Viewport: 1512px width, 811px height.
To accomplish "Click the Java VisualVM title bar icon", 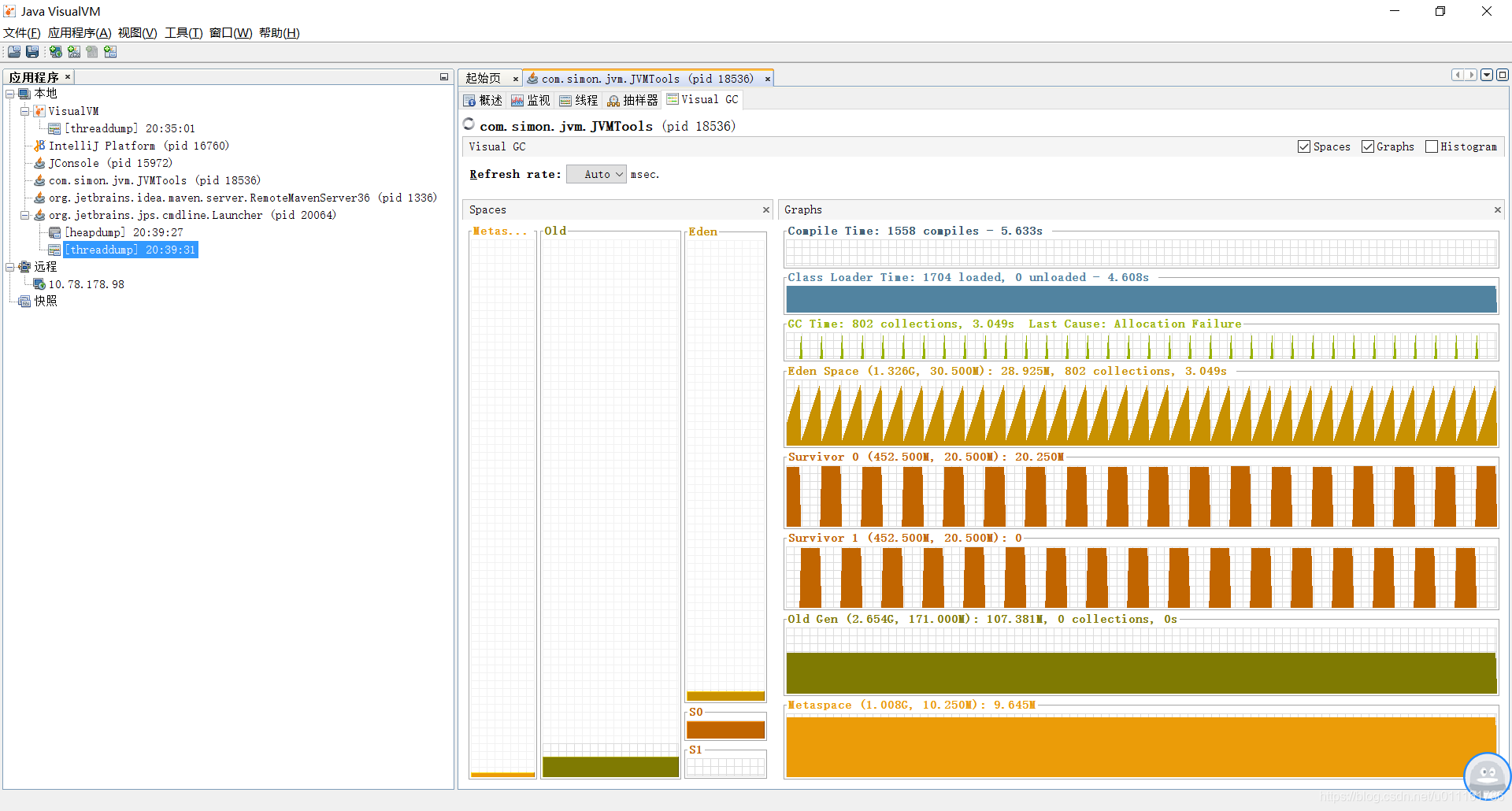I will click(x=9, y=11).
